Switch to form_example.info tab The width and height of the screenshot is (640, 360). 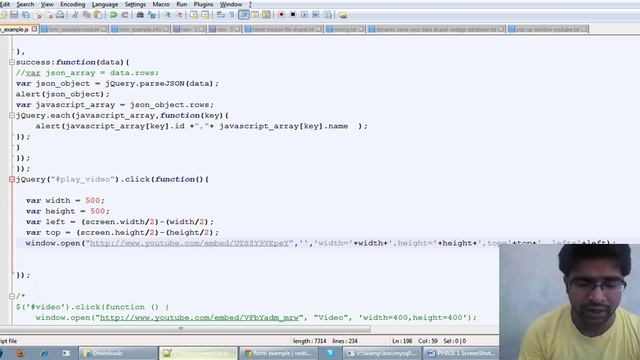coord(140,29)
